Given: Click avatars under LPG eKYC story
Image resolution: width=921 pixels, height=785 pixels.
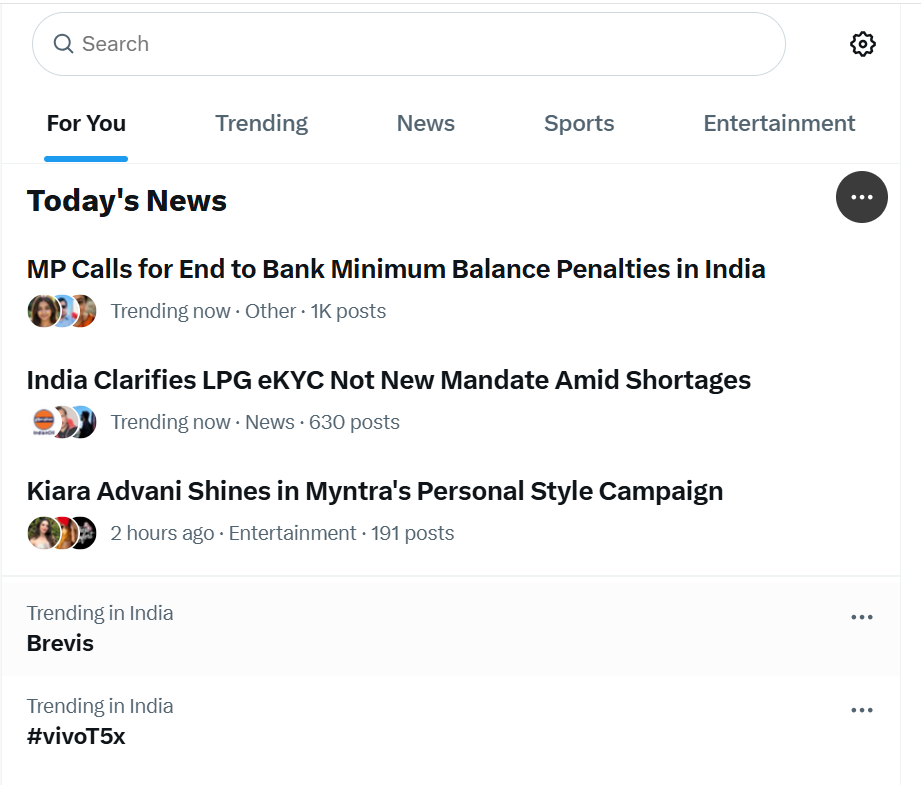Looking at the screenshot, I should tap(62, 422).
